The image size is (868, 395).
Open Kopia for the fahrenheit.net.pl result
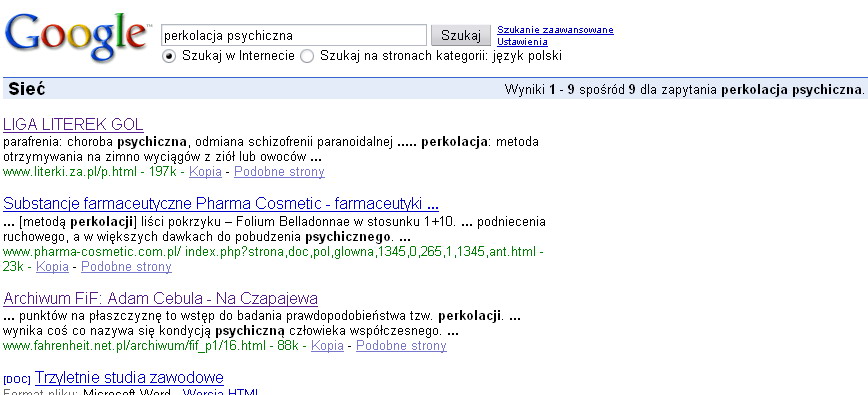point(327,346)
